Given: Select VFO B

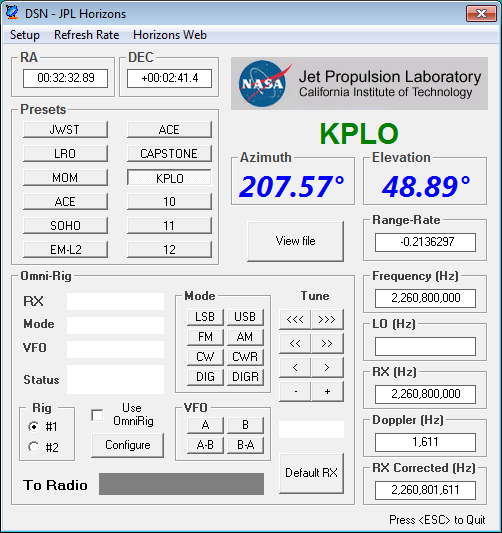Looking at the screenshot, I should point(245,425).
